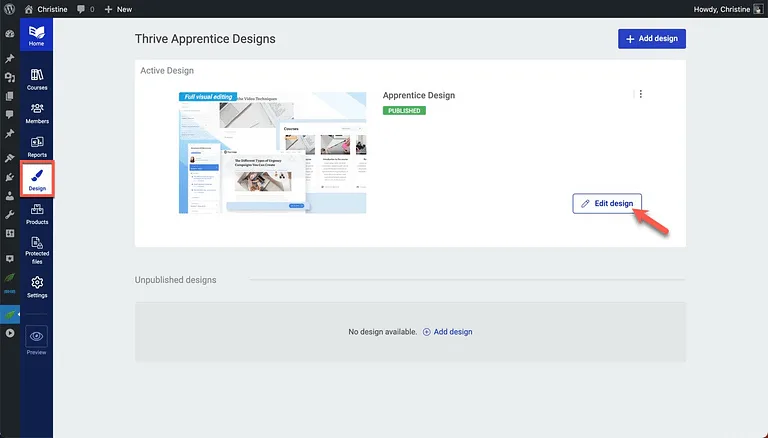Open Protected files section

37,250
